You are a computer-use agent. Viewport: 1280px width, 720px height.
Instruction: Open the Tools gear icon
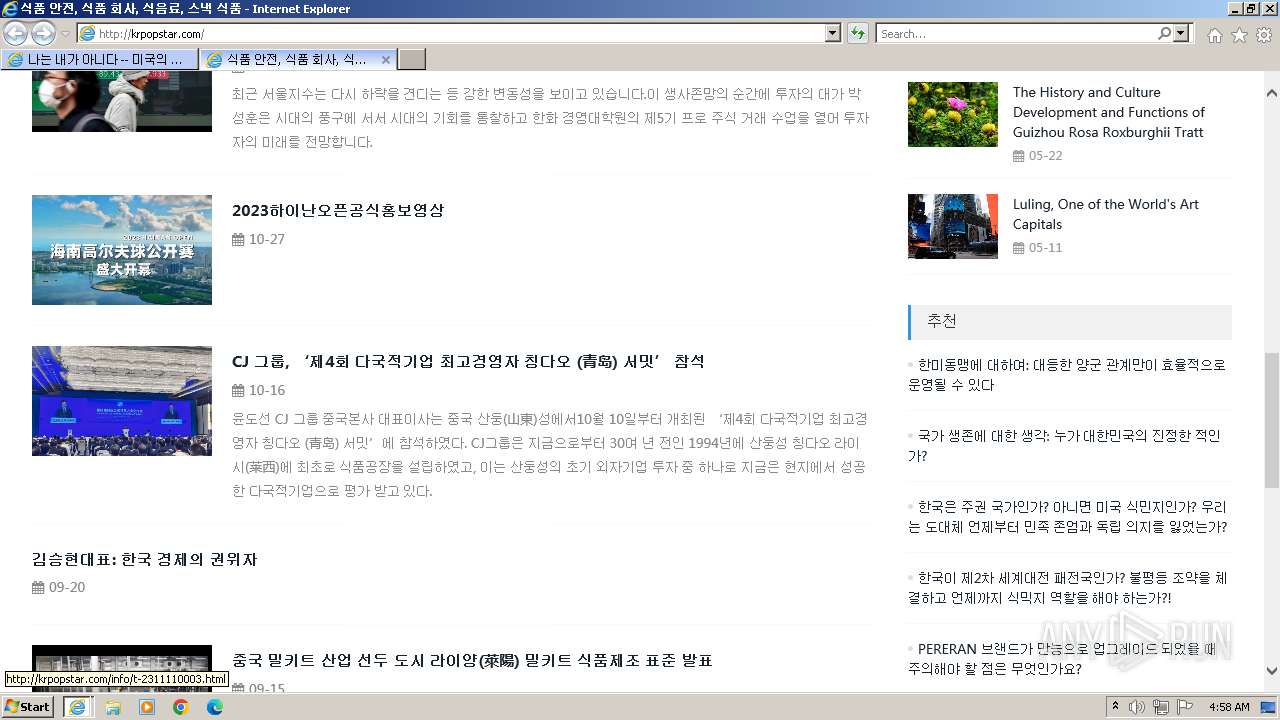[x=1264, y=35]
